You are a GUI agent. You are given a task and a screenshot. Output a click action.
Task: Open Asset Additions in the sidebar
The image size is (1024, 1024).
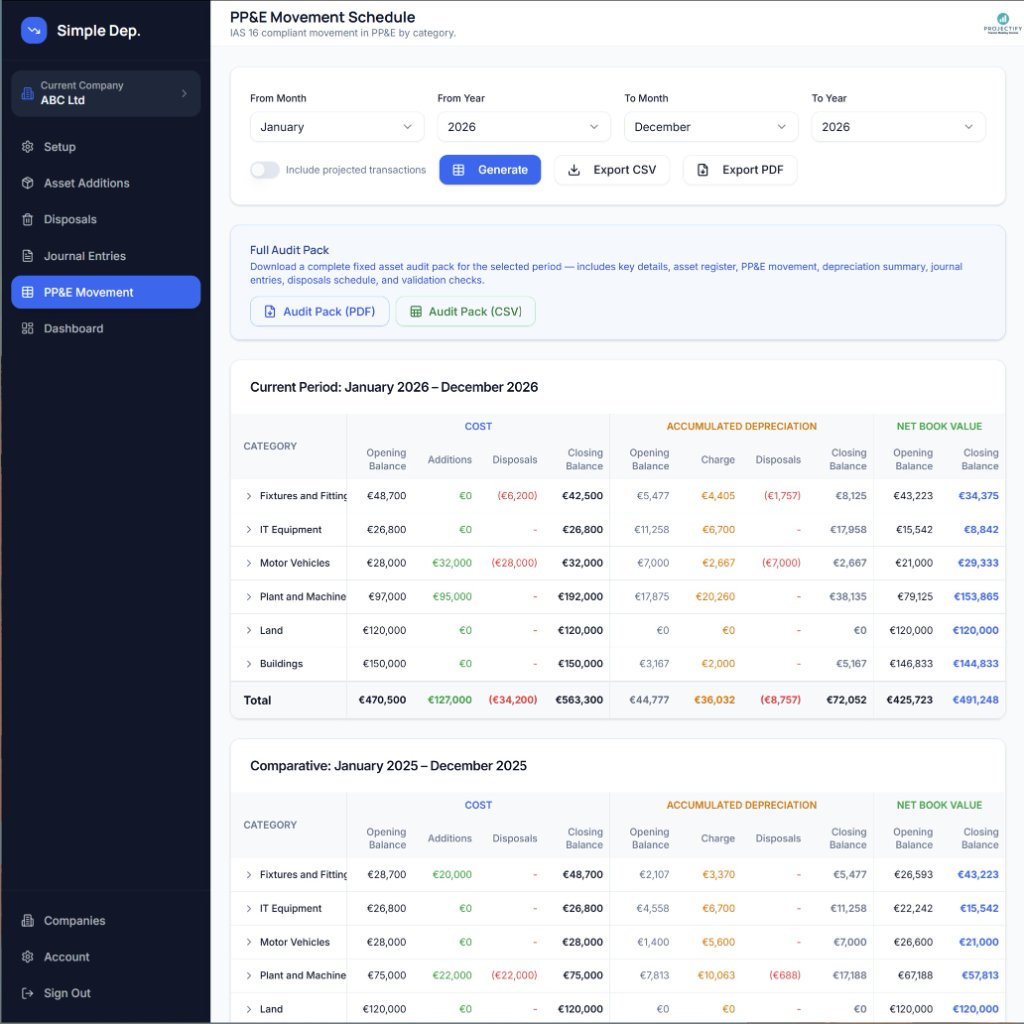pos(106,183)
